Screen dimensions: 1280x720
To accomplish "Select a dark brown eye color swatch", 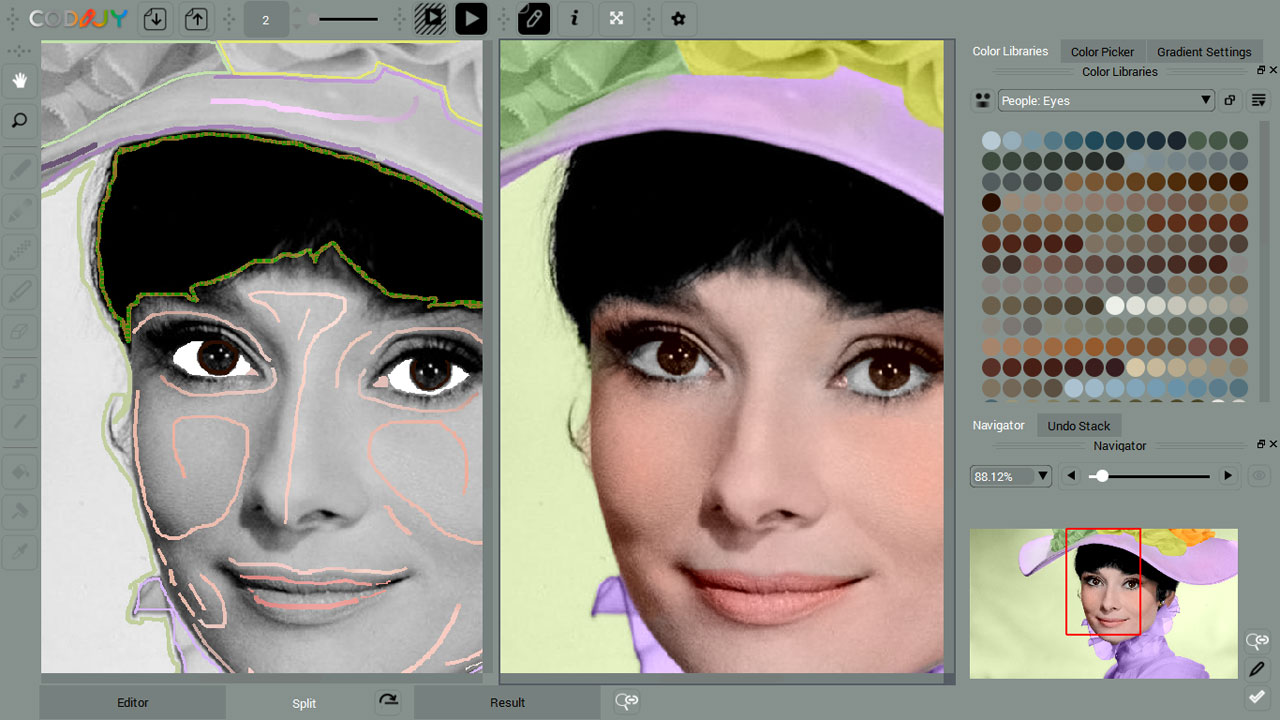I will tap(990, 202).
